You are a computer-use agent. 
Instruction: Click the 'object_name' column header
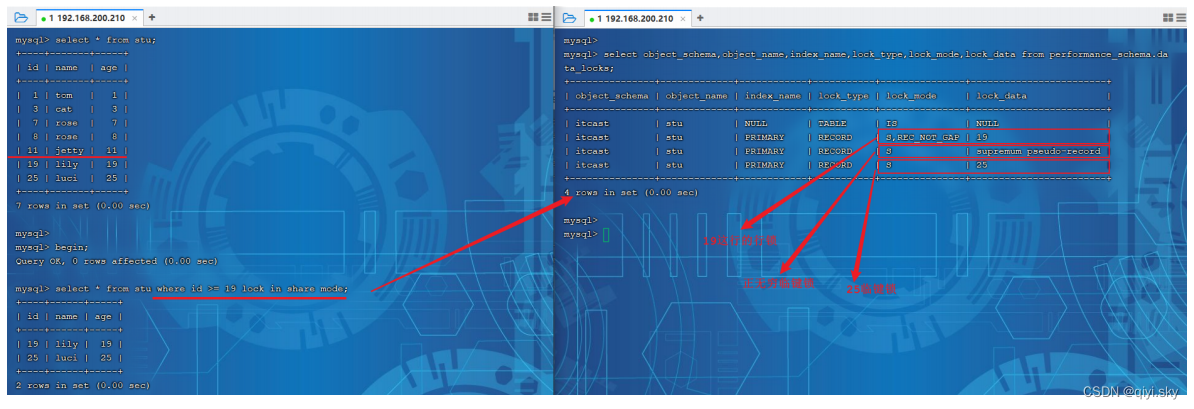[x=696, y=96]
